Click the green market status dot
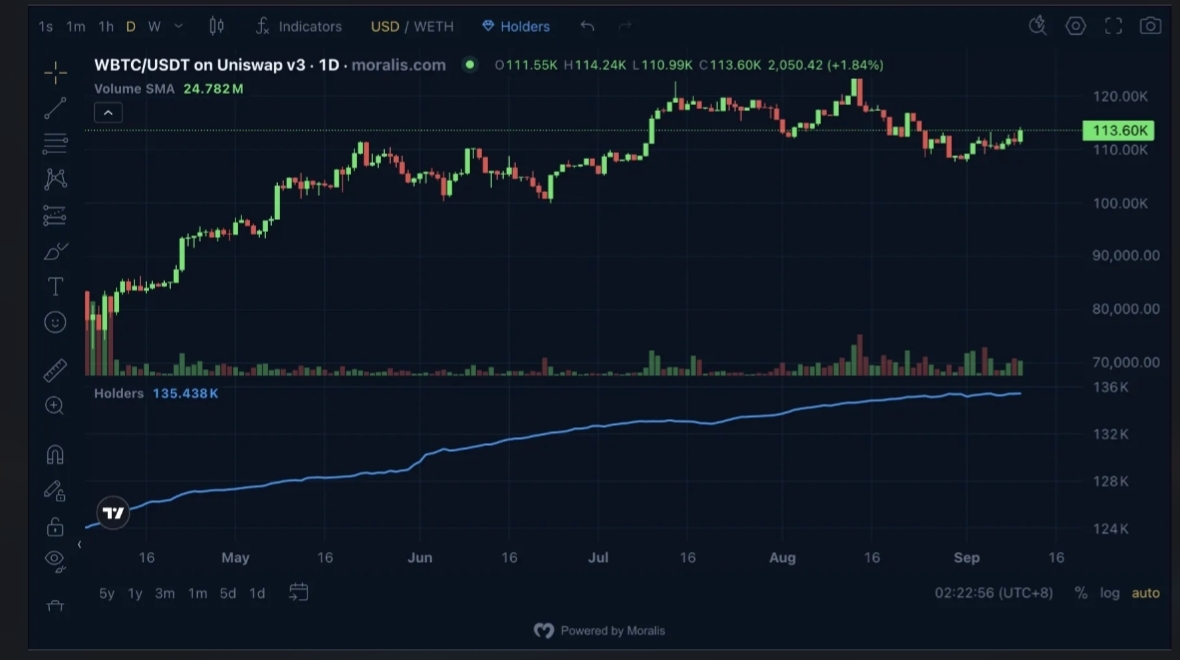This screenshot has width=1180, height=660. (x=470, y=65)
